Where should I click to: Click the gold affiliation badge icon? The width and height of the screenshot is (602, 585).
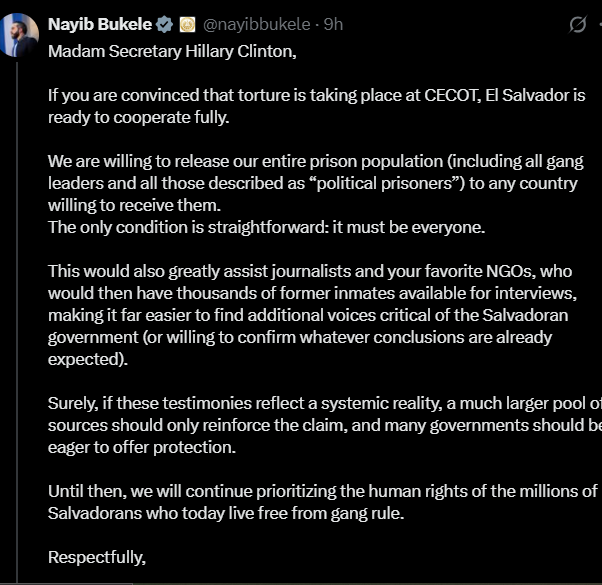186,24
